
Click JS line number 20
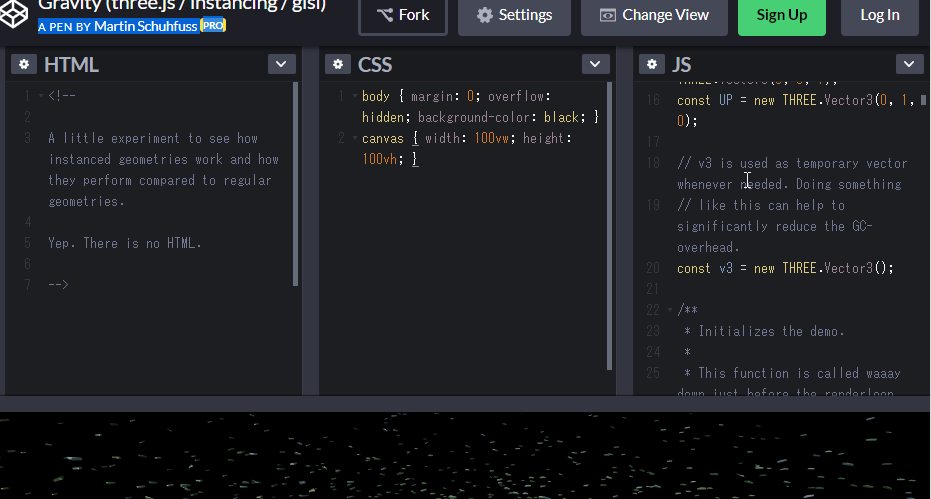[x=653, y=268]
